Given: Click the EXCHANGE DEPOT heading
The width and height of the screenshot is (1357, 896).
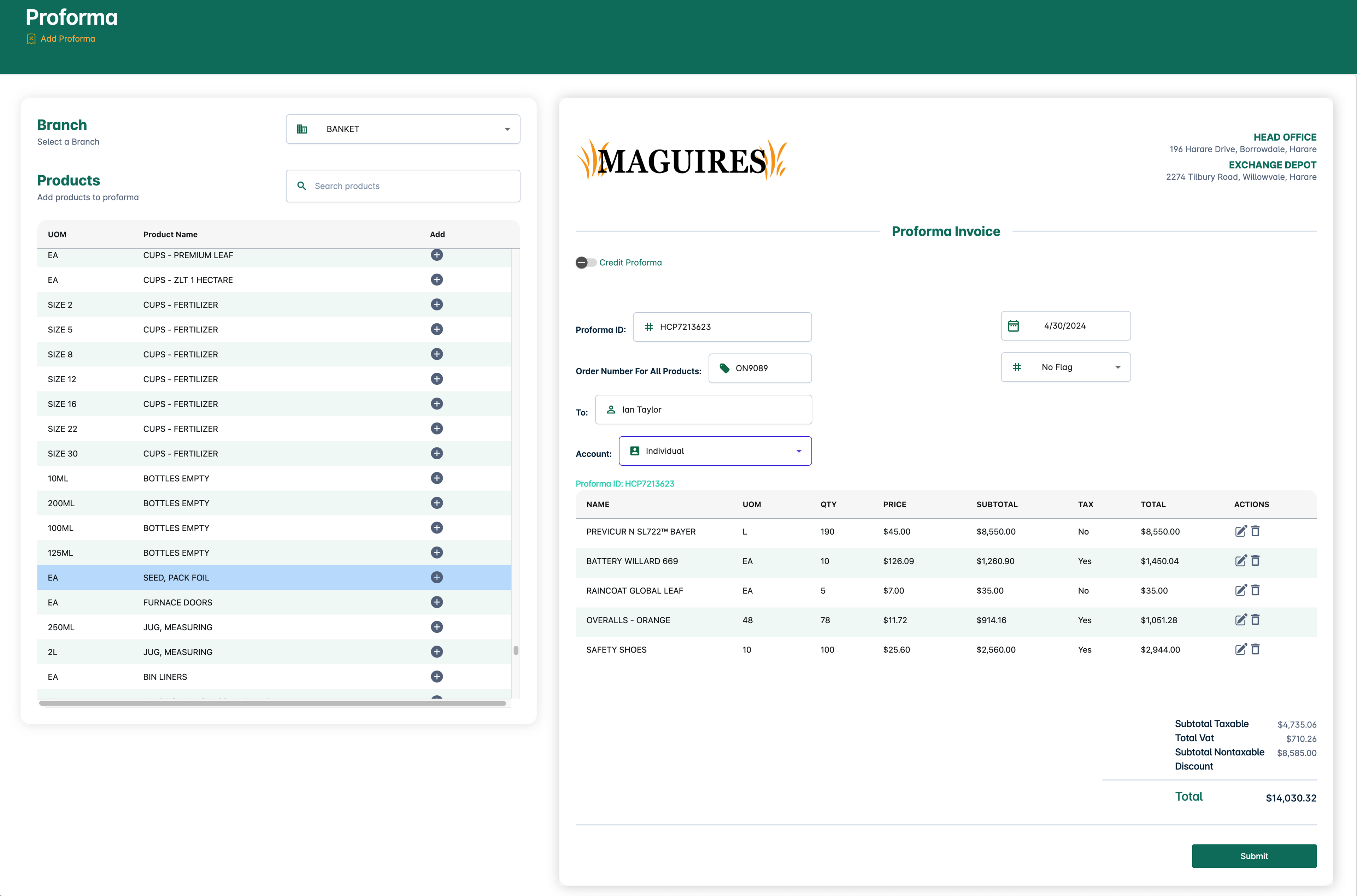Looking at the screenshot, I should [x=1273, y=165].
